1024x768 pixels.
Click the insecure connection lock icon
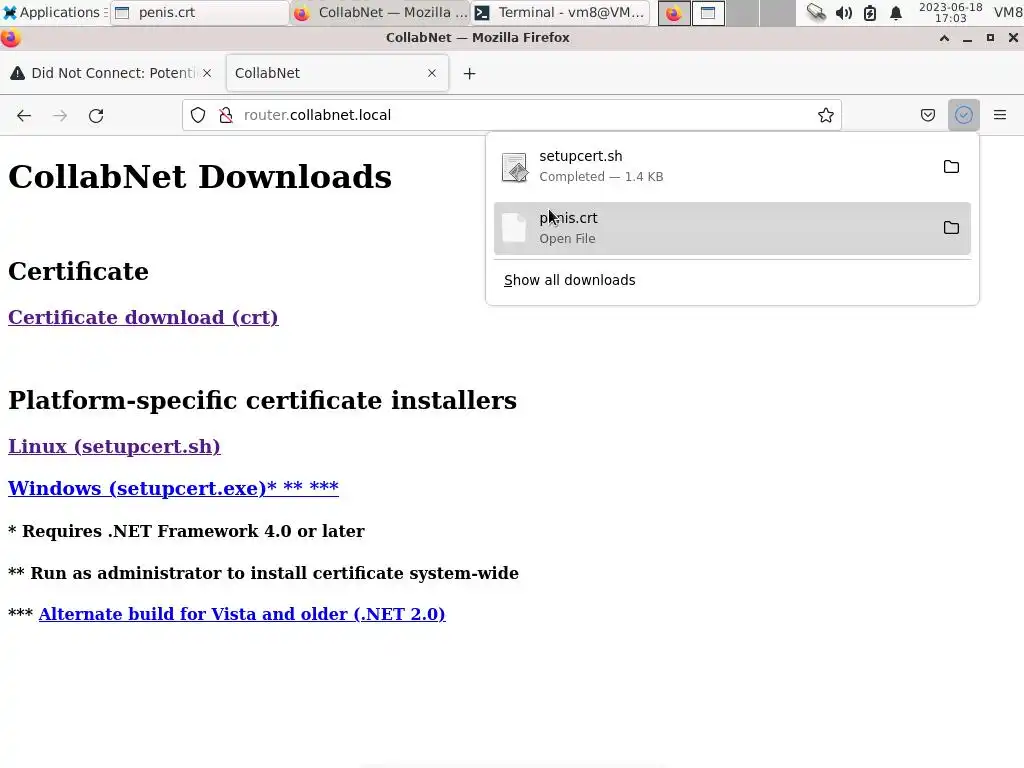click(x=226, y=116)
